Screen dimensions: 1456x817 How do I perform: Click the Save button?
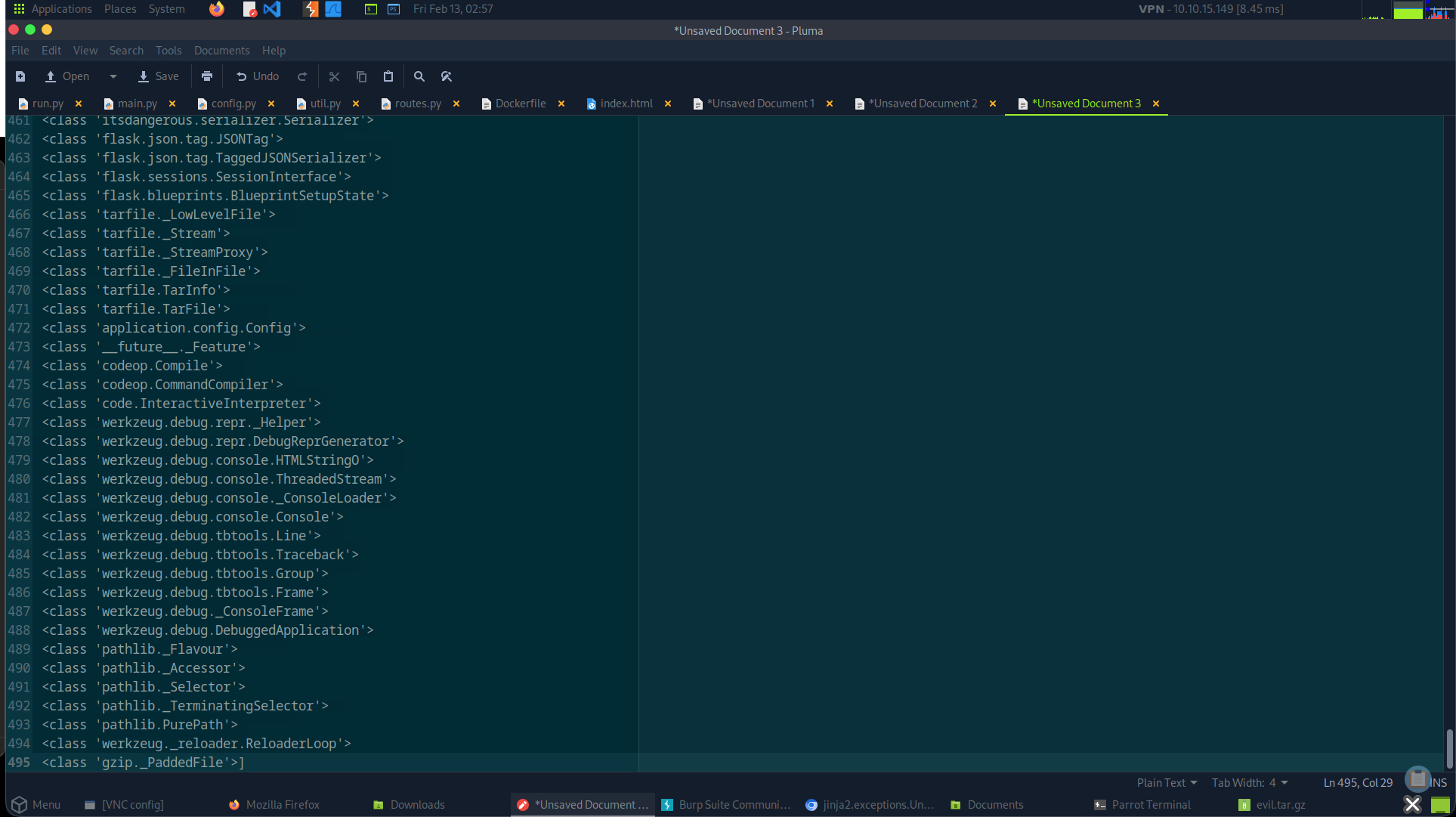[159, 76]
